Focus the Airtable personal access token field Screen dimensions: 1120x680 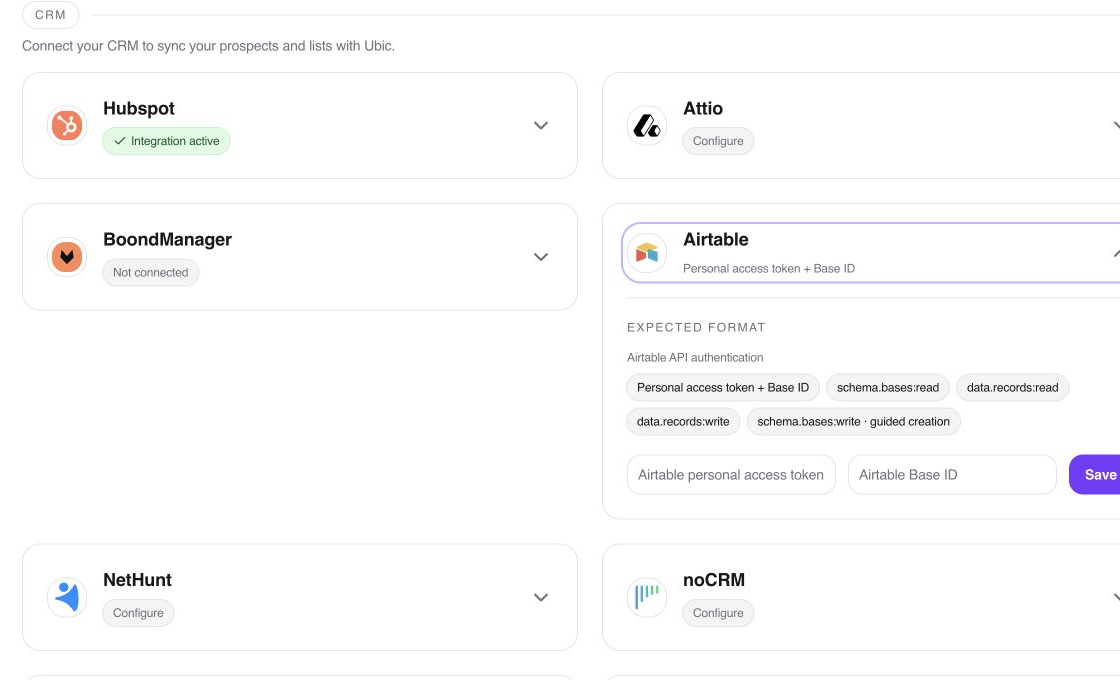731,475
